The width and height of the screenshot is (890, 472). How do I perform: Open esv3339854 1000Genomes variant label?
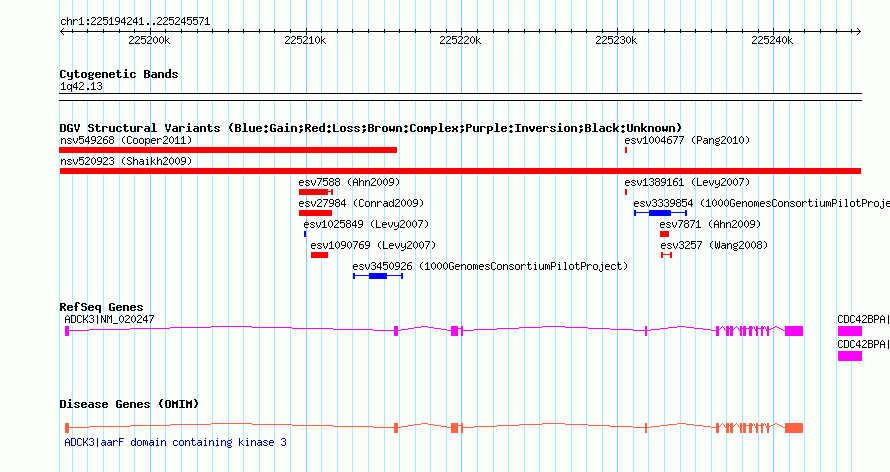click(761, 203)
